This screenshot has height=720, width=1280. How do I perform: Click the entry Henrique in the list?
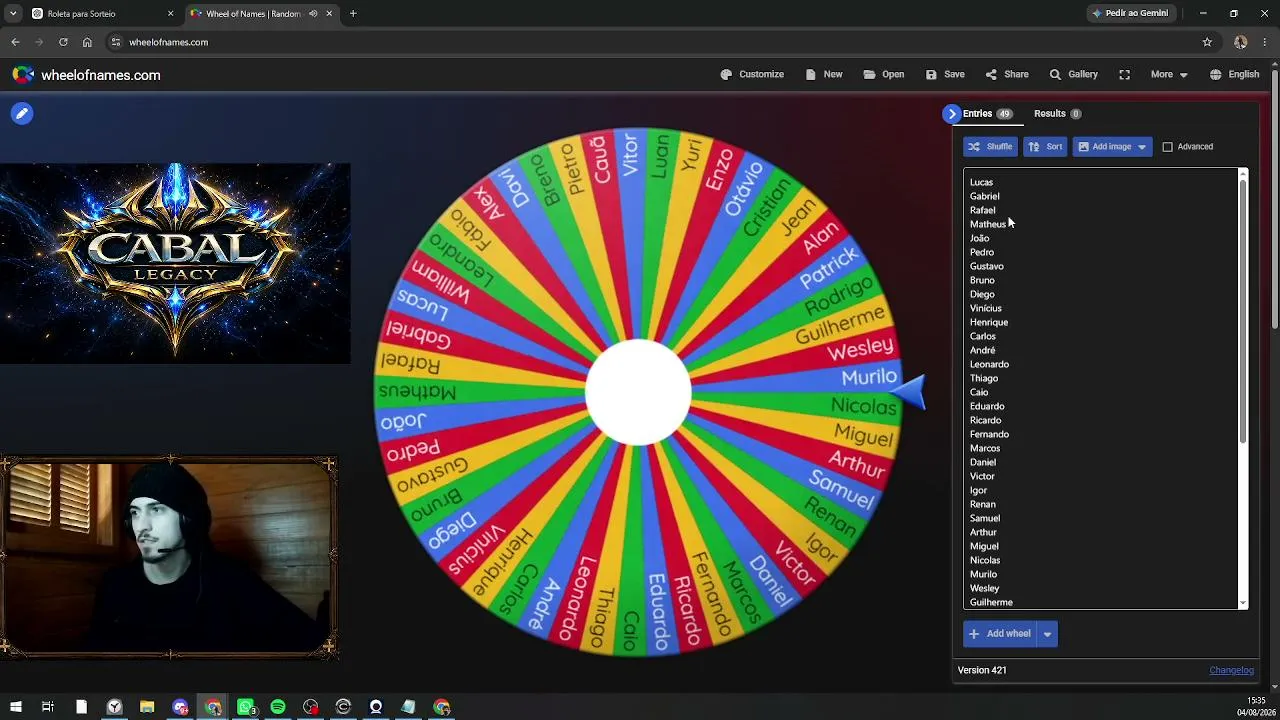click(988, 323)
